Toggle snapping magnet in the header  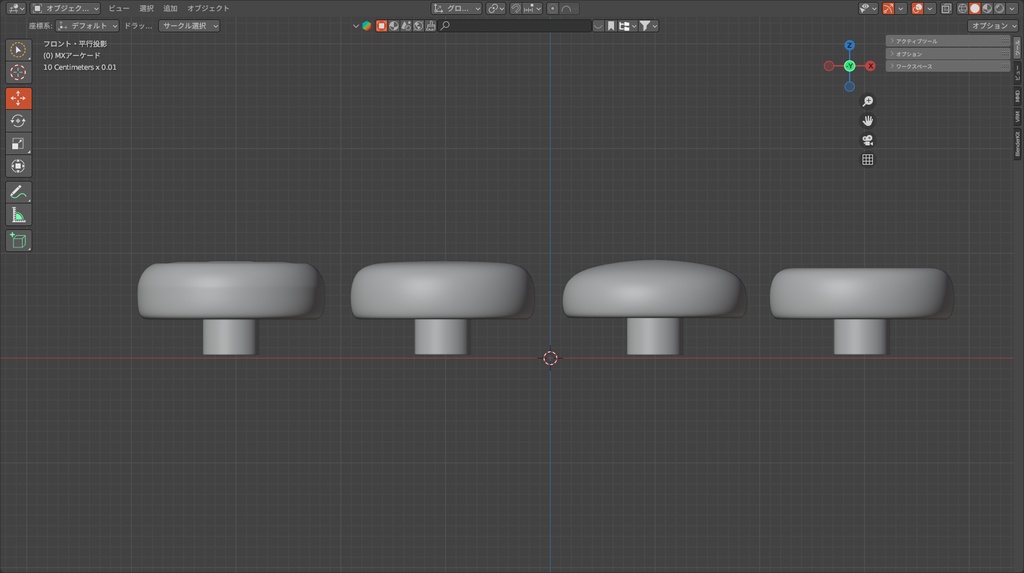(516, 8)
